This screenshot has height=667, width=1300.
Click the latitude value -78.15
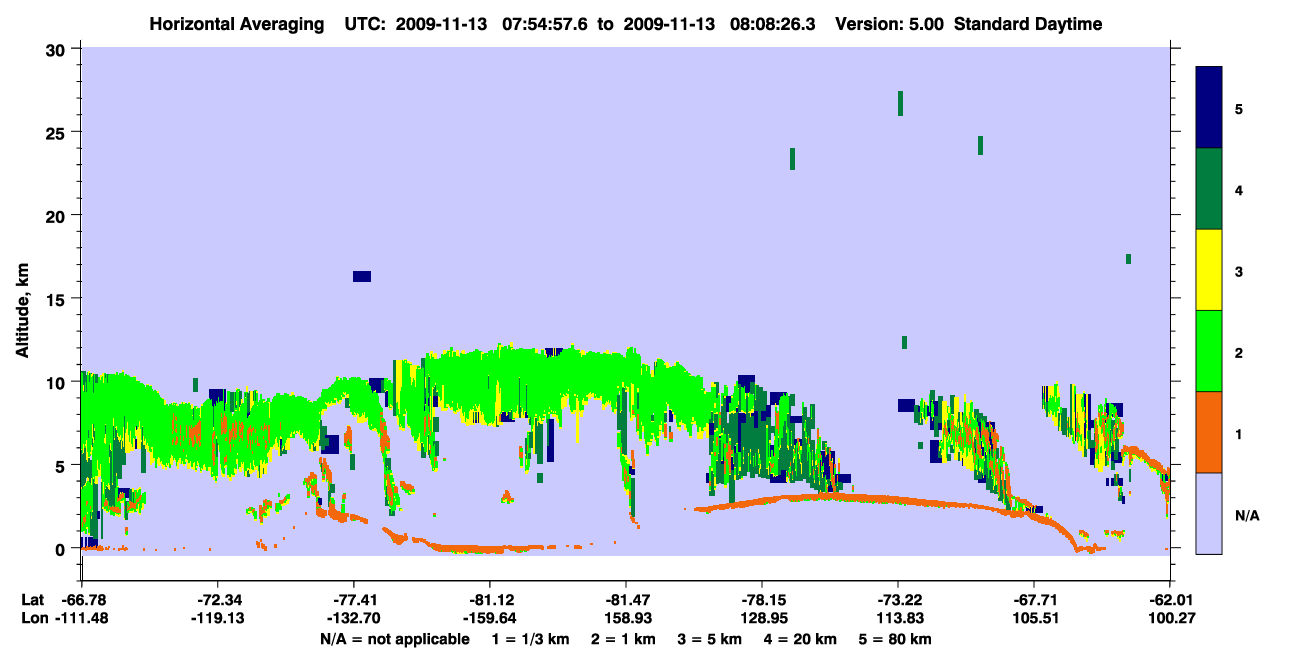(x=762, y=600)
